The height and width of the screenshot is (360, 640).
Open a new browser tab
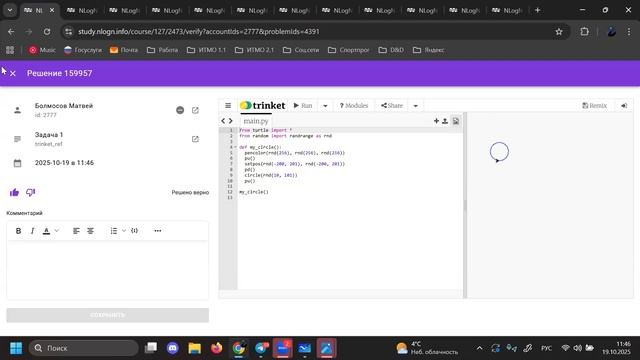coord(538,10)
